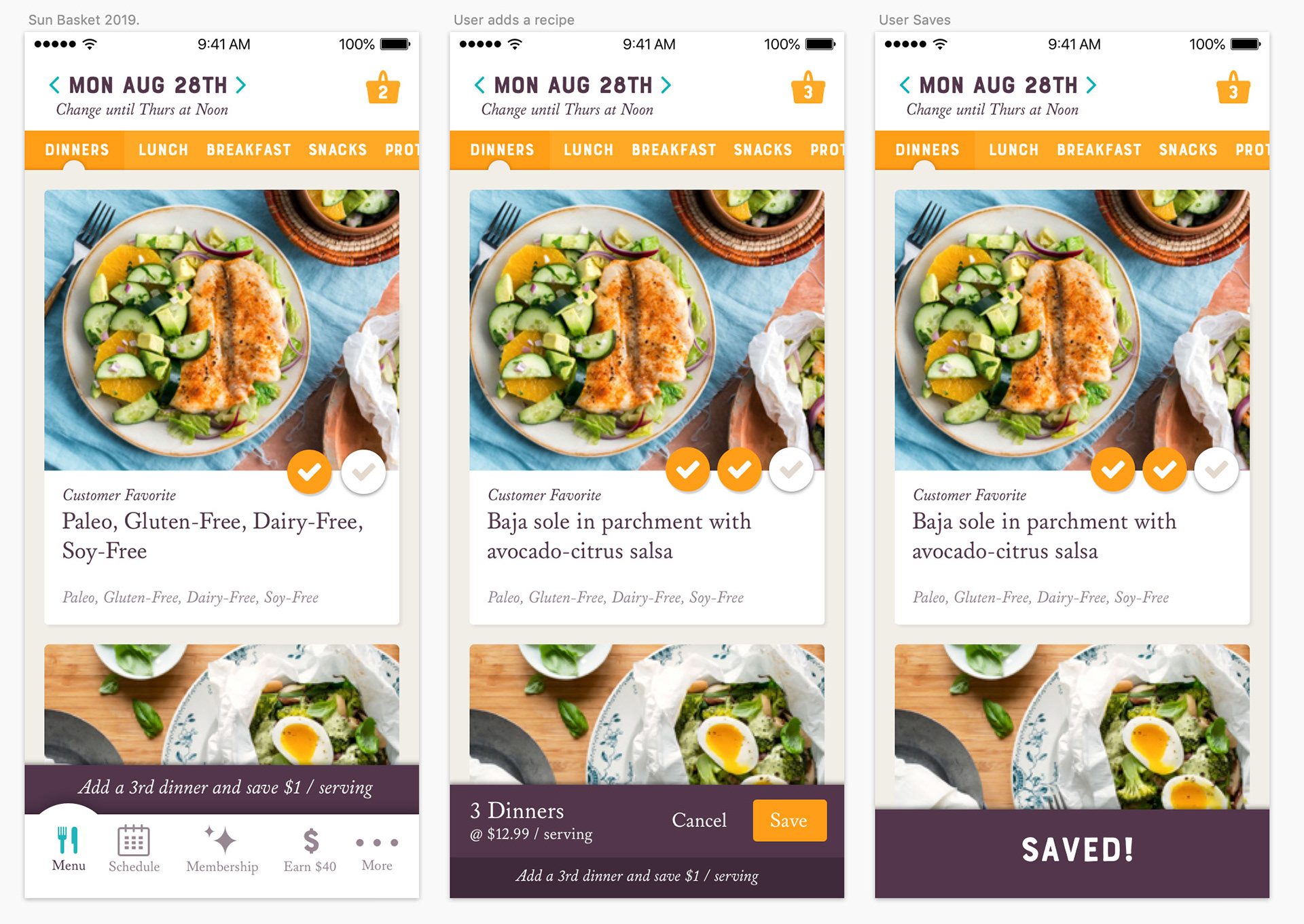The width and height of the screenshot is (1304, 924).
Task: Advance to next date on the User adds a recipe screen
Action: pos(666,85)
